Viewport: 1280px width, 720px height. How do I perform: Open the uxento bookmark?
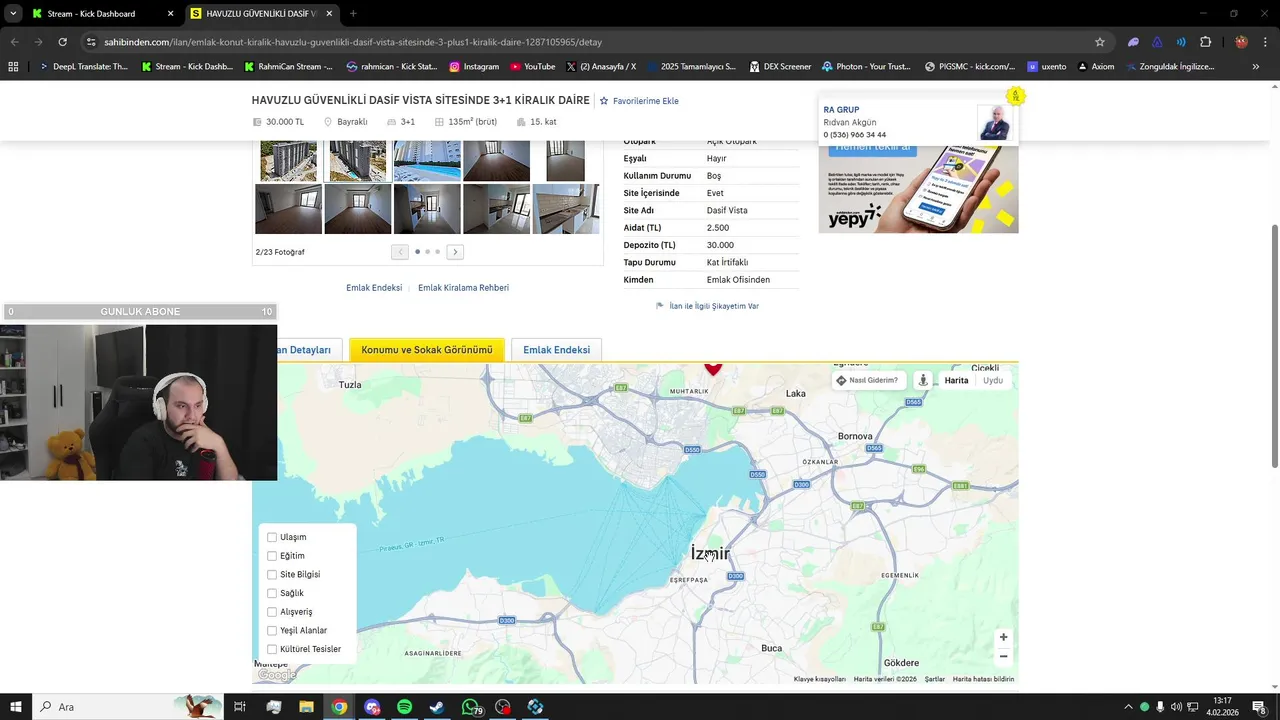click(1046, 67)
